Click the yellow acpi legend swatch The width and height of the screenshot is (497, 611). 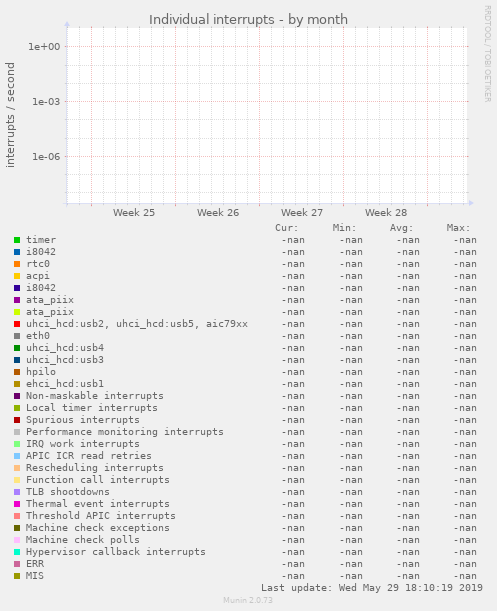(17, 276)
